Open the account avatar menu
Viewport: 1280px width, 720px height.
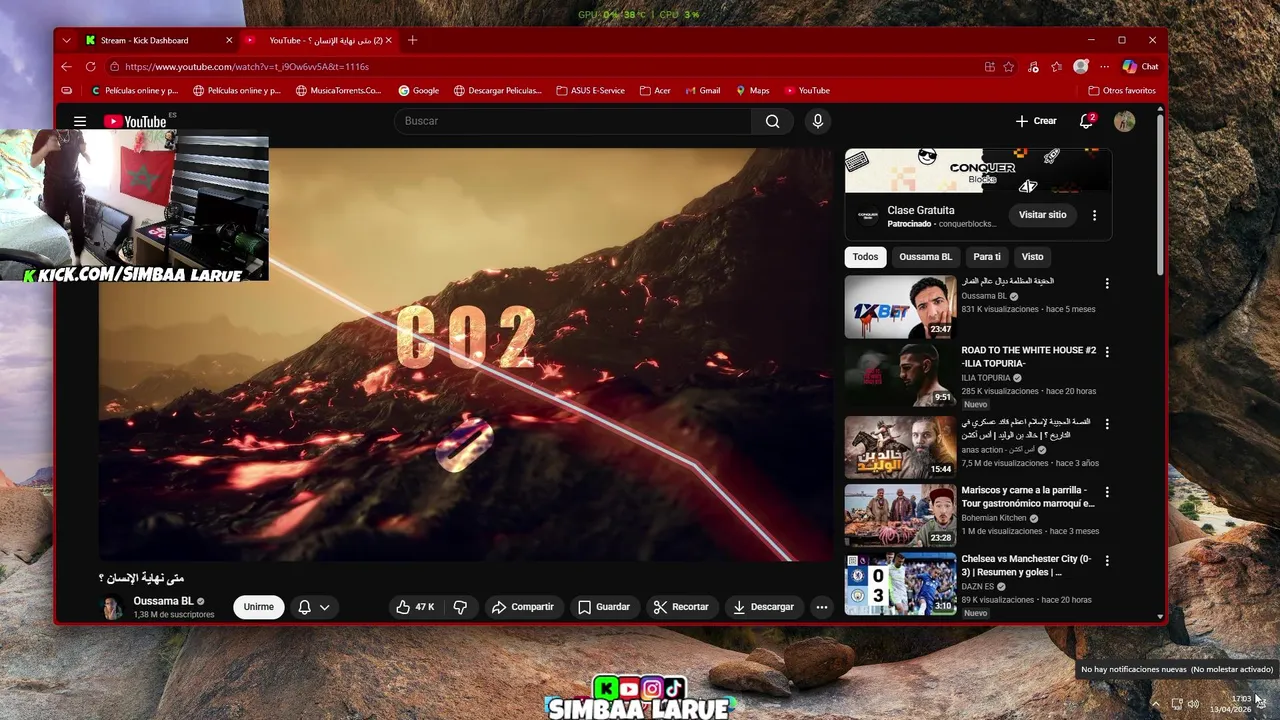click(1125, 121)
